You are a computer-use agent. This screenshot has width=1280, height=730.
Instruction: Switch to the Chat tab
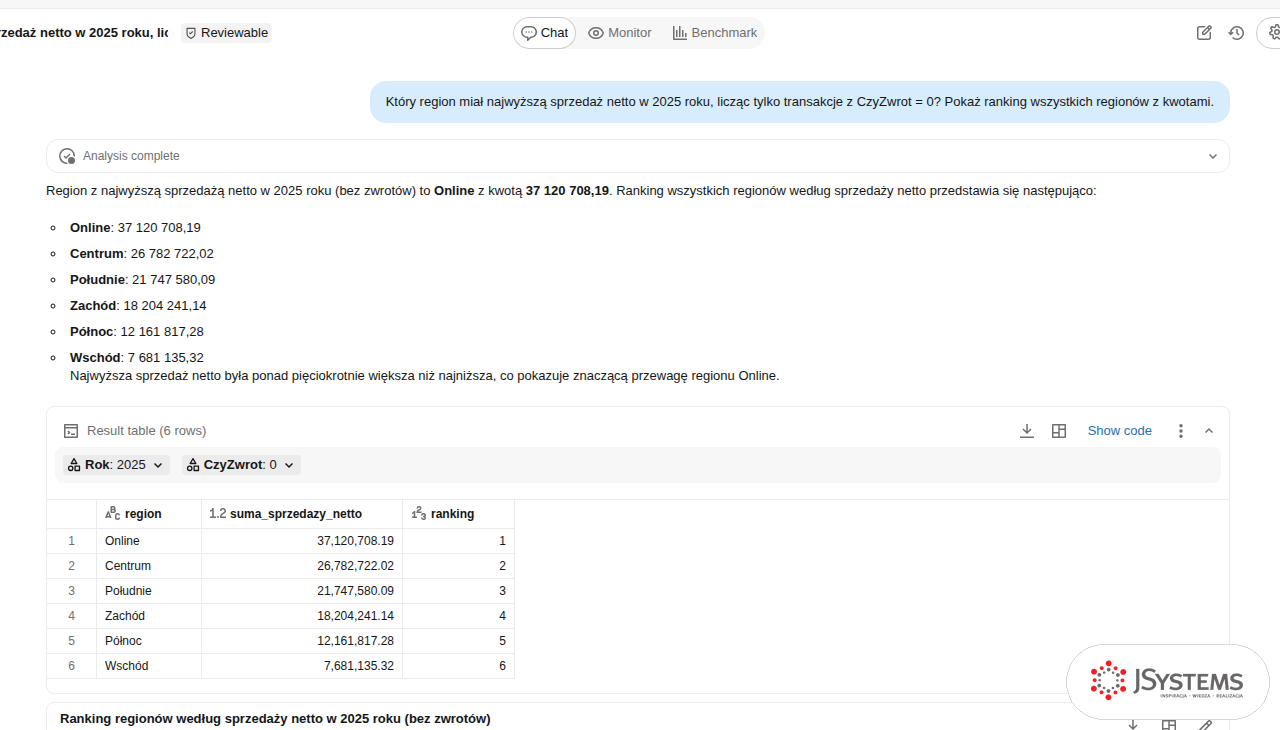click(x=545, y=33)
